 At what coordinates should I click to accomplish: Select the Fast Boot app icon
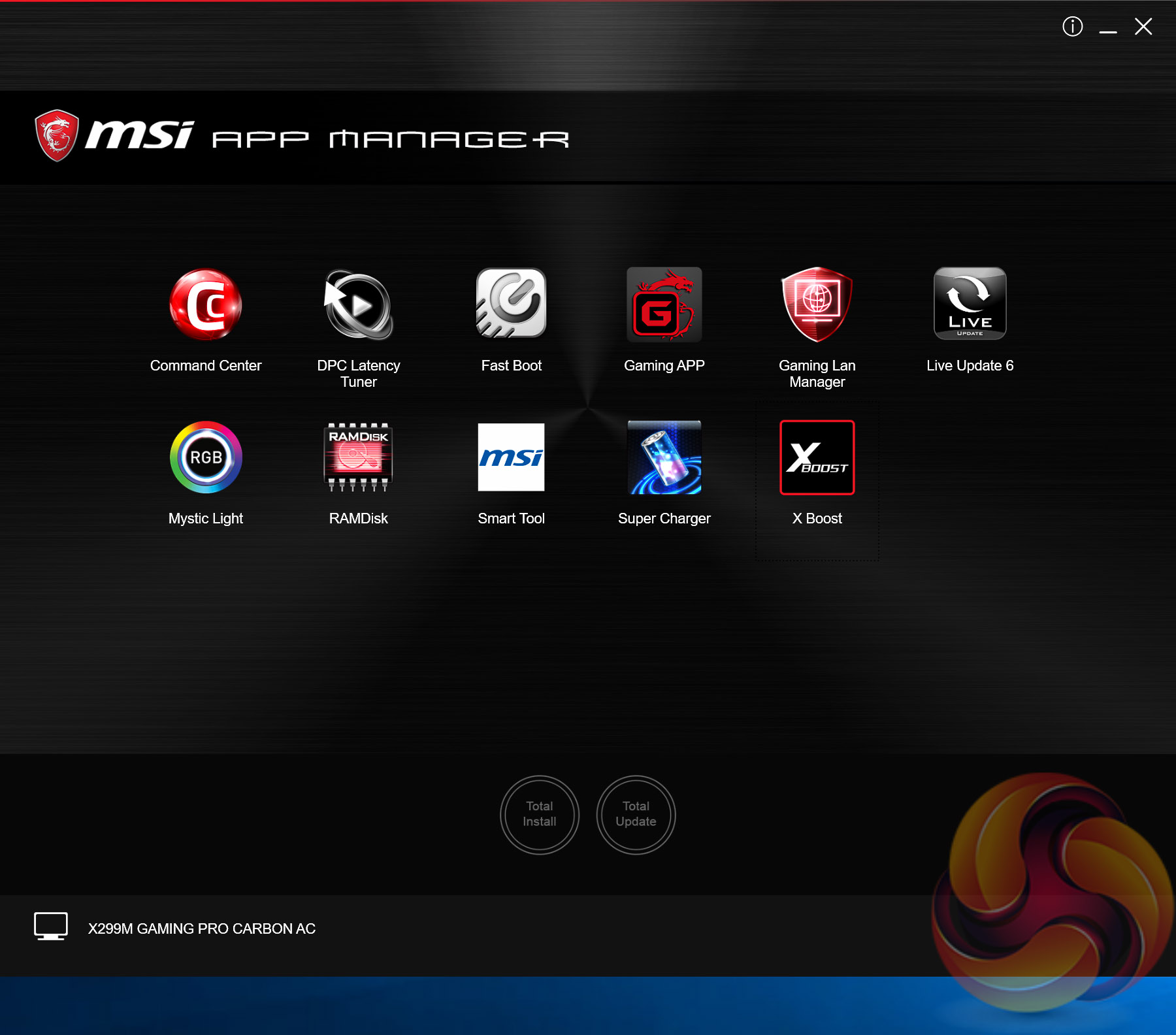click(x=512, y=303)
